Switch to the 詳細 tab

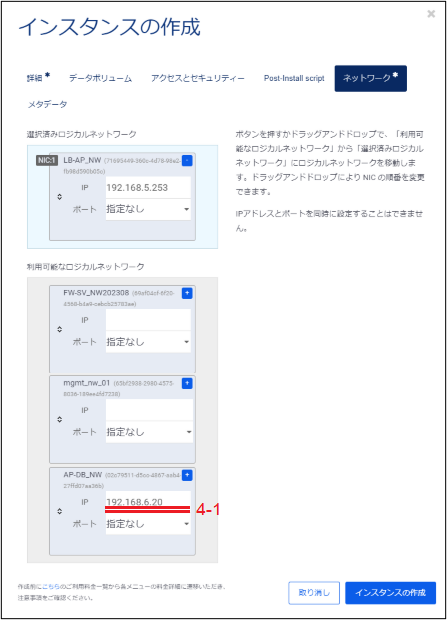(38, 78)
